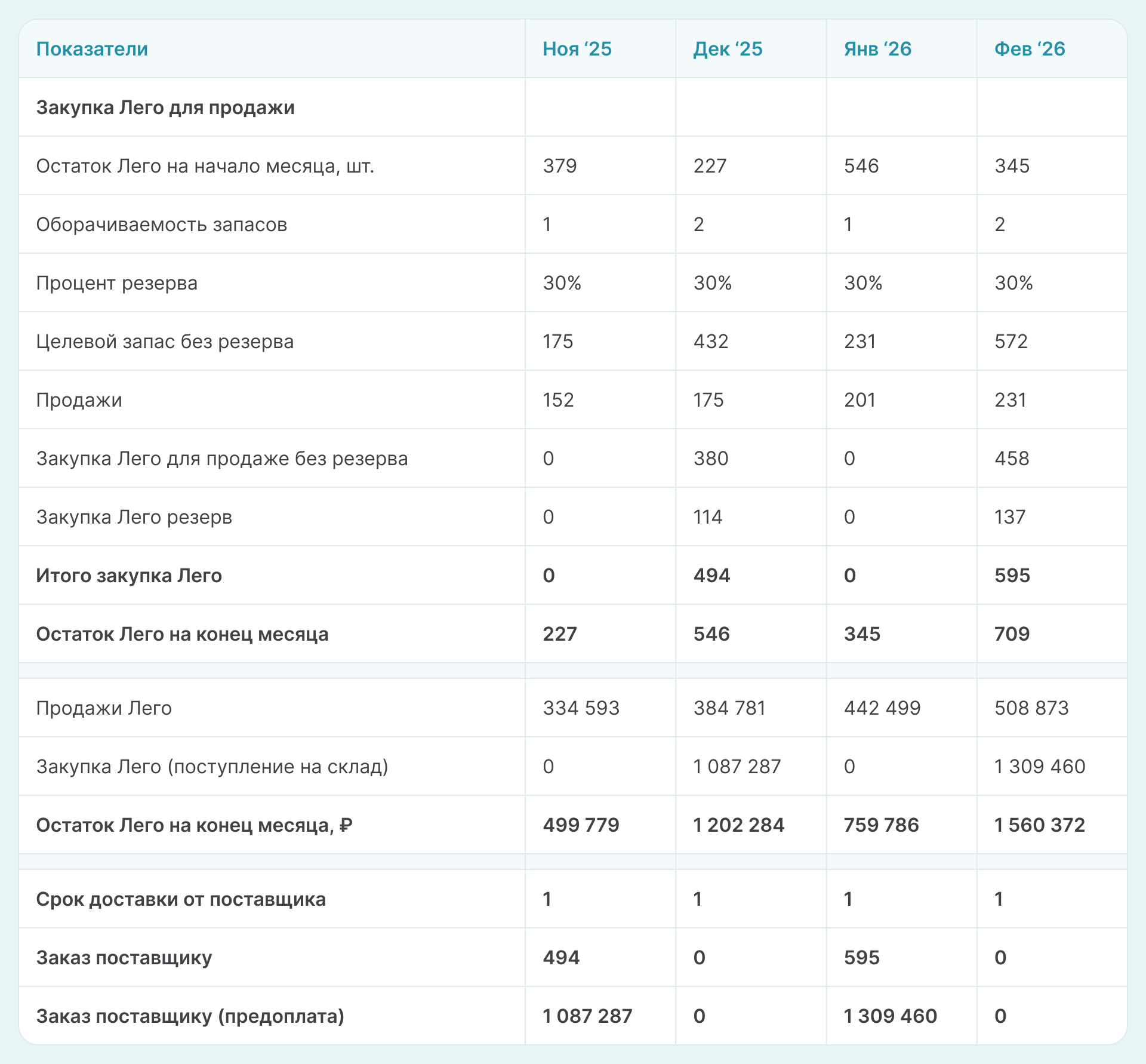This screenshot has height=1064, width=1146.
Task: Click the value 334 593 in Продажи Лего
Action: tap(581, 708)
